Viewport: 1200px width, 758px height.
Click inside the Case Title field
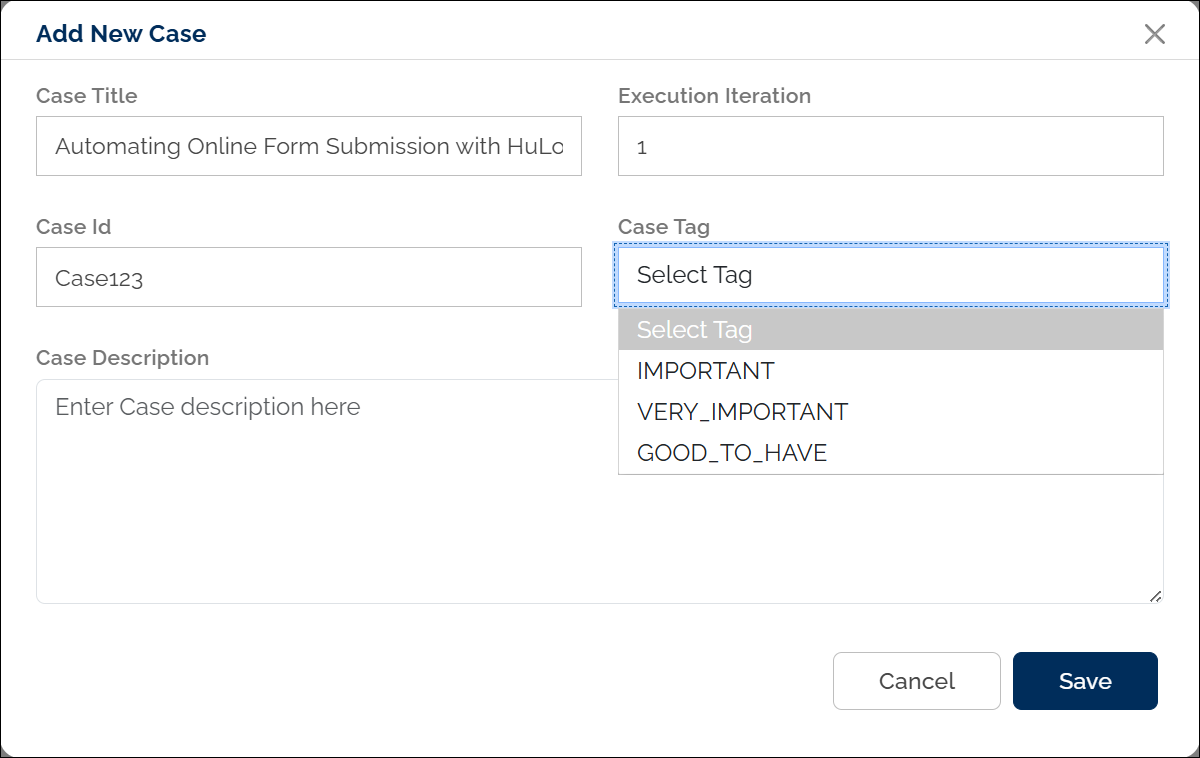coord(308,145)
